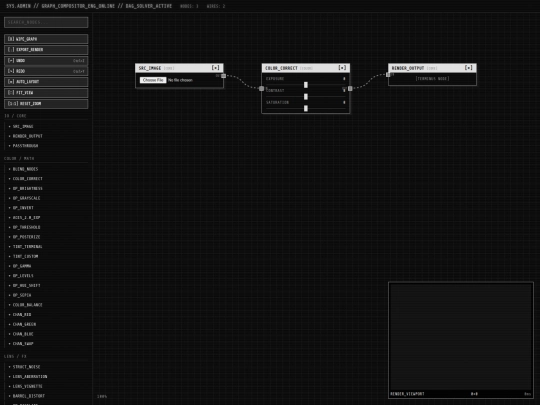The image size is (540, 405).
Task: Add the OP_GAMMA node from sidebar
Action: point(46,266)
